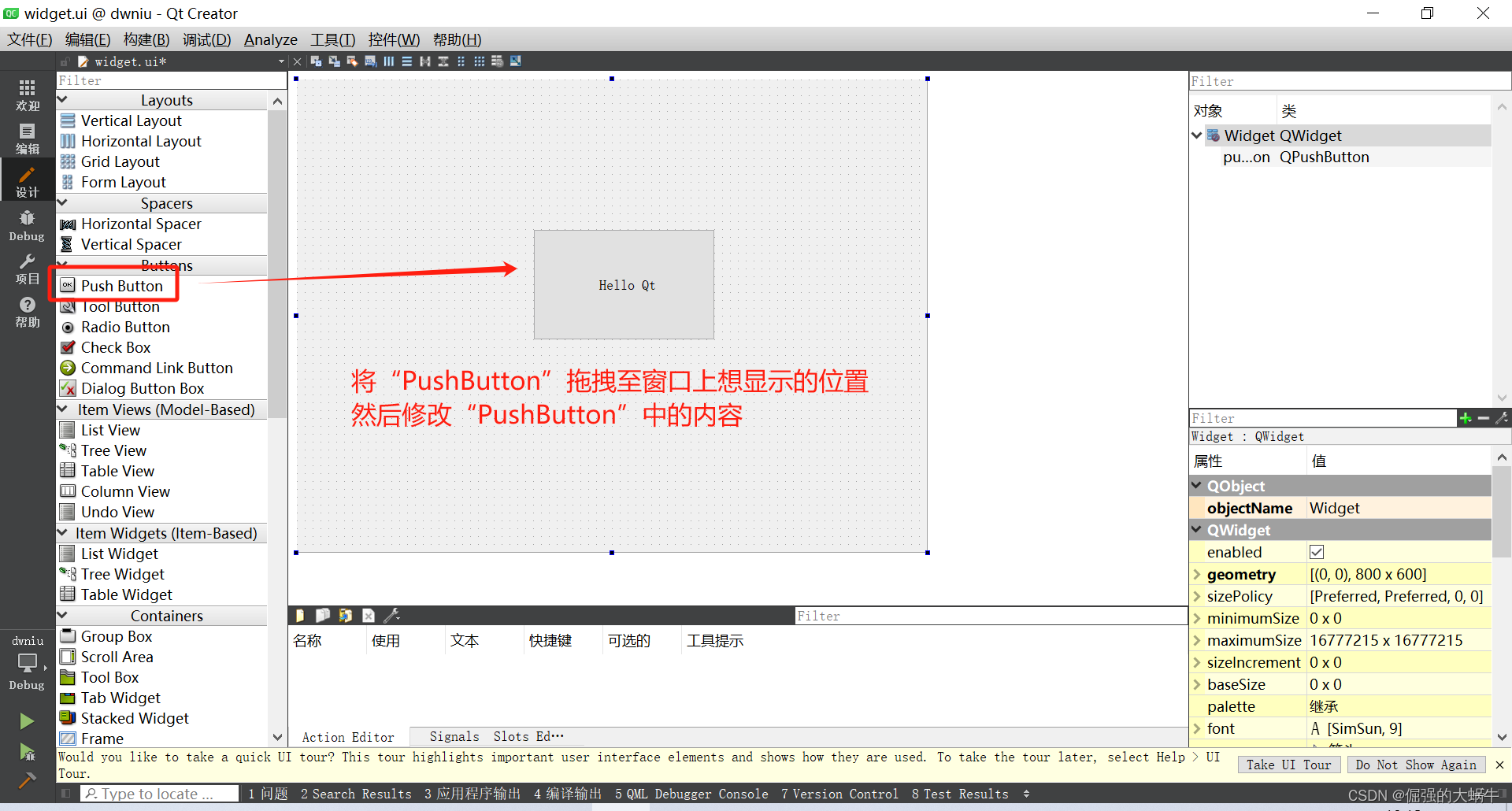
Task: Click the Take UI Tour button
Action: [x=1288, y=764]
